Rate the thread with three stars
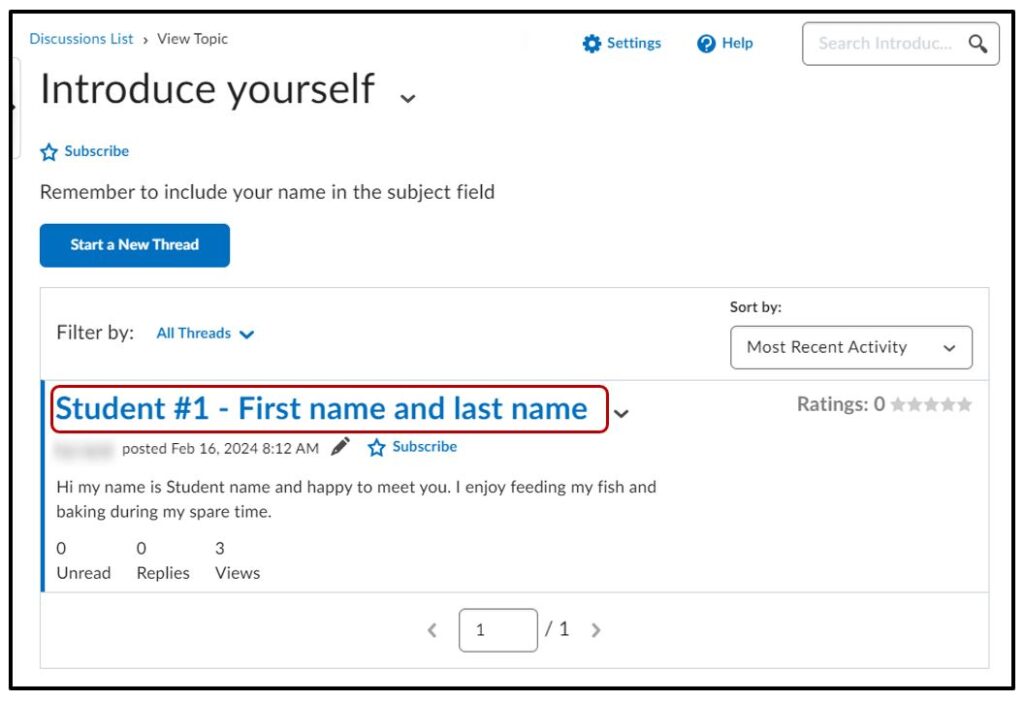1024x701 pixels. point(931,405)
